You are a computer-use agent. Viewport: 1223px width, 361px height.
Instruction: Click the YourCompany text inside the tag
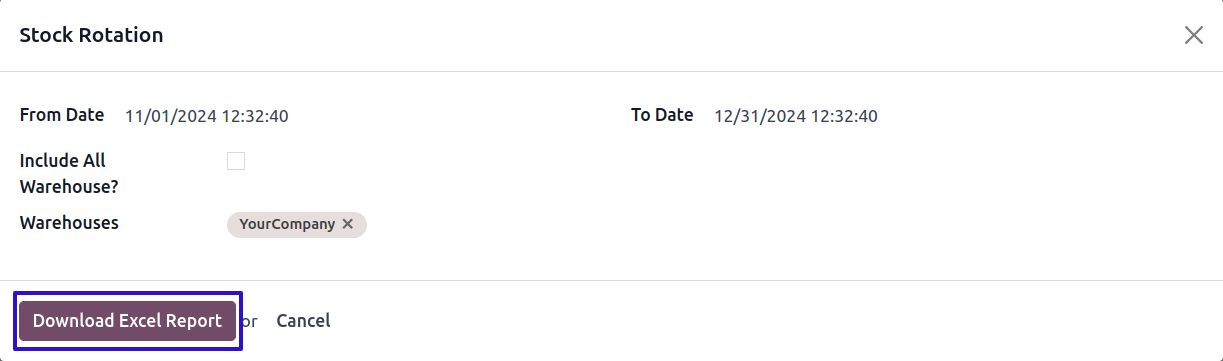pos(287,224)
